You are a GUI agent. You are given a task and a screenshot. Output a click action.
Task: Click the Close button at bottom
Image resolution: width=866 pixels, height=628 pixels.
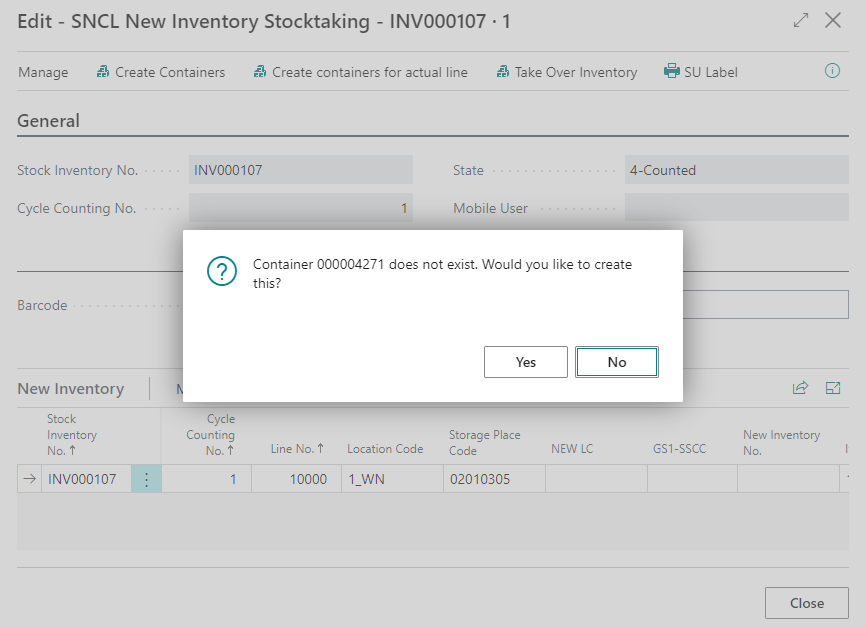pyautogui.click(x=806, y=603)
